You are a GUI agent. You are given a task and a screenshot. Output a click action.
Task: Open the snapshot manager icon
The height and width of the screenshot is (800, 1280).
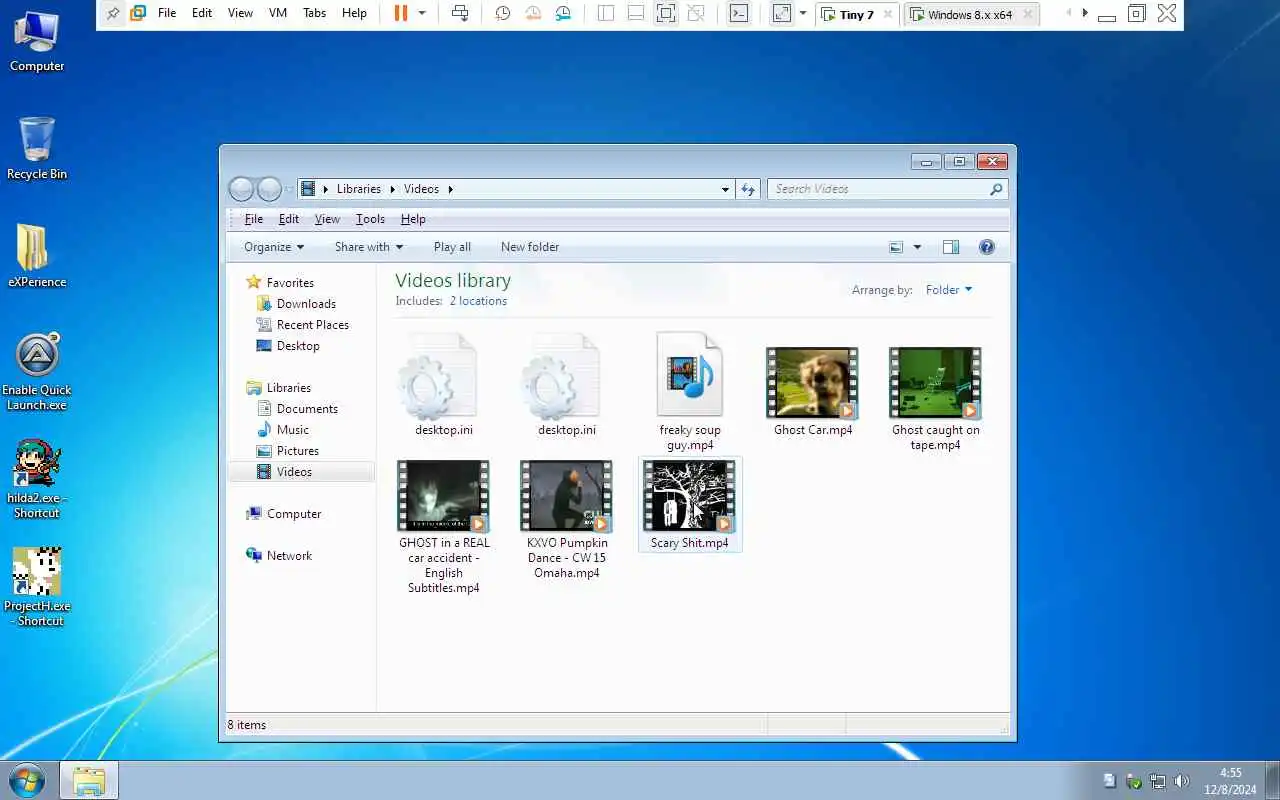coord(563,13)
